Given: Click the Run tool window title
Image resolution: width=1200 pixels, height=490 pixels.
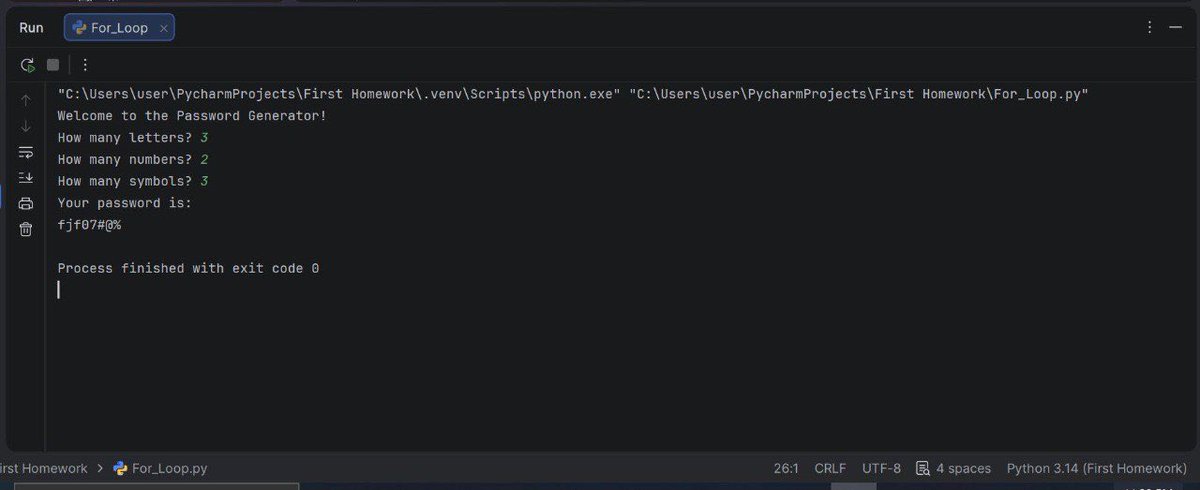Looking at the screenshot, I should tap(31, 28).
